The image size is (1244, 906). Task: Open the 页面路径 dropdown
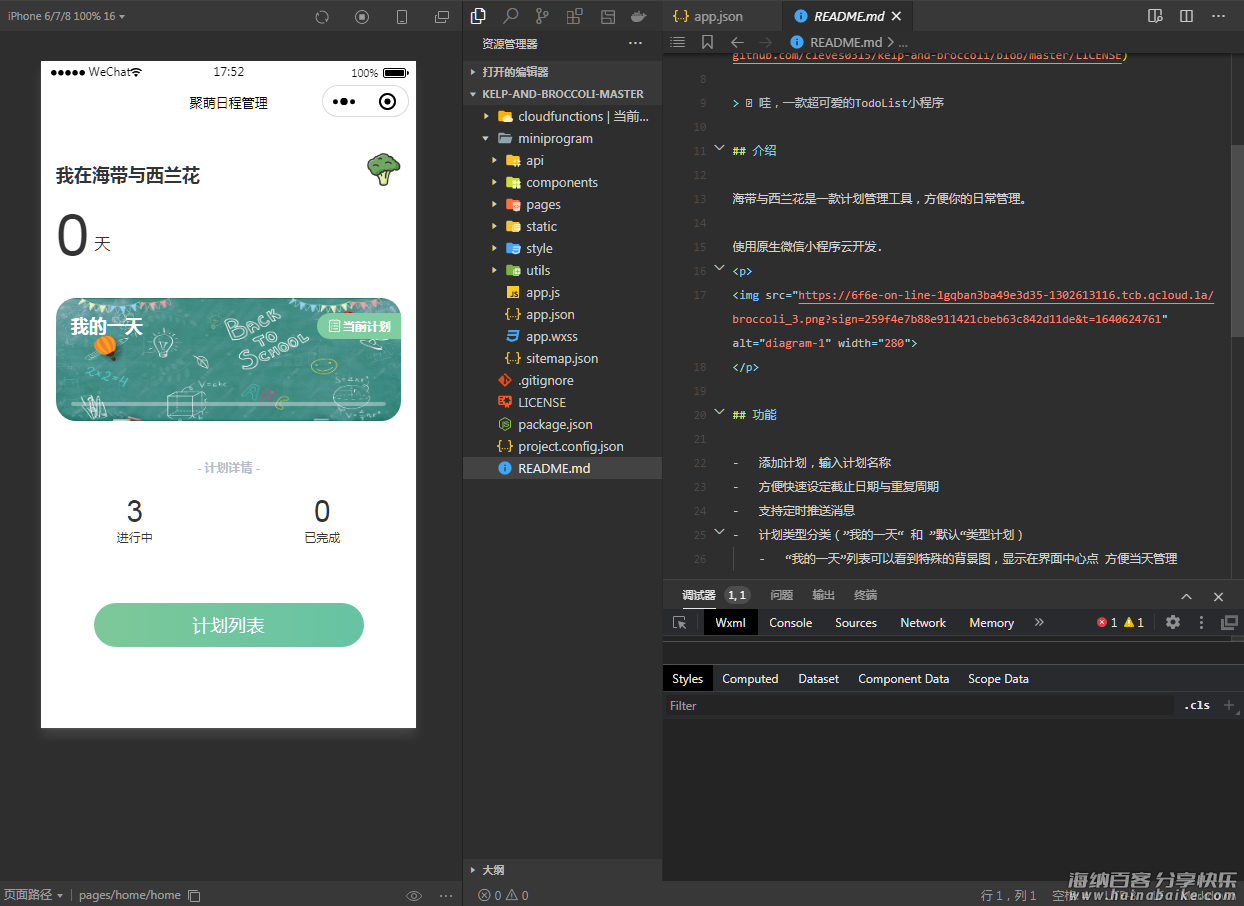[33, 895]
